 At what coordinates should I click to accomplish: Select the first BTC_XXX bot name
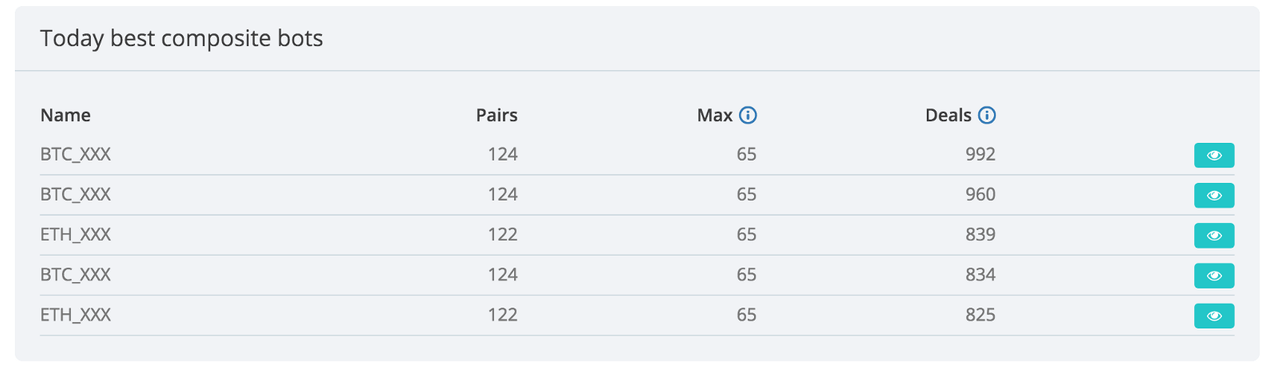pos(75,155)
